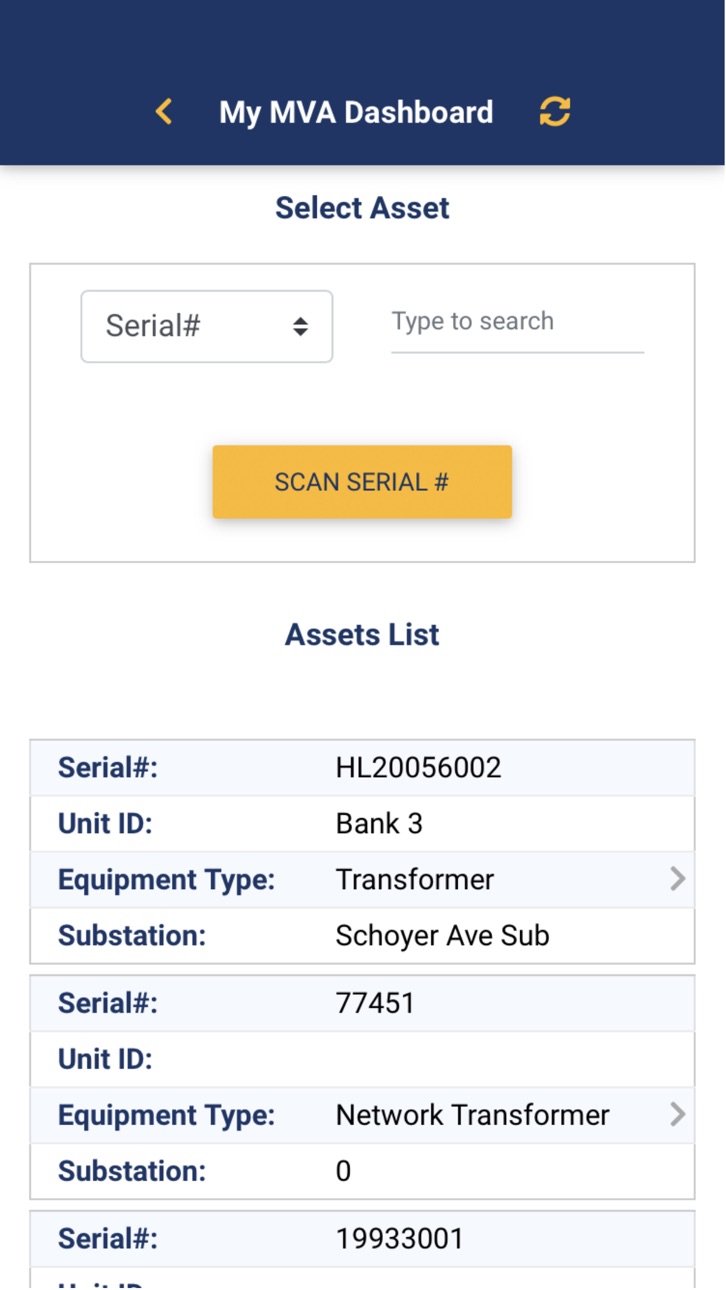Focus the Type to search field
Viewport: 726px width, 1290px height.
click(x=517, y=322)
